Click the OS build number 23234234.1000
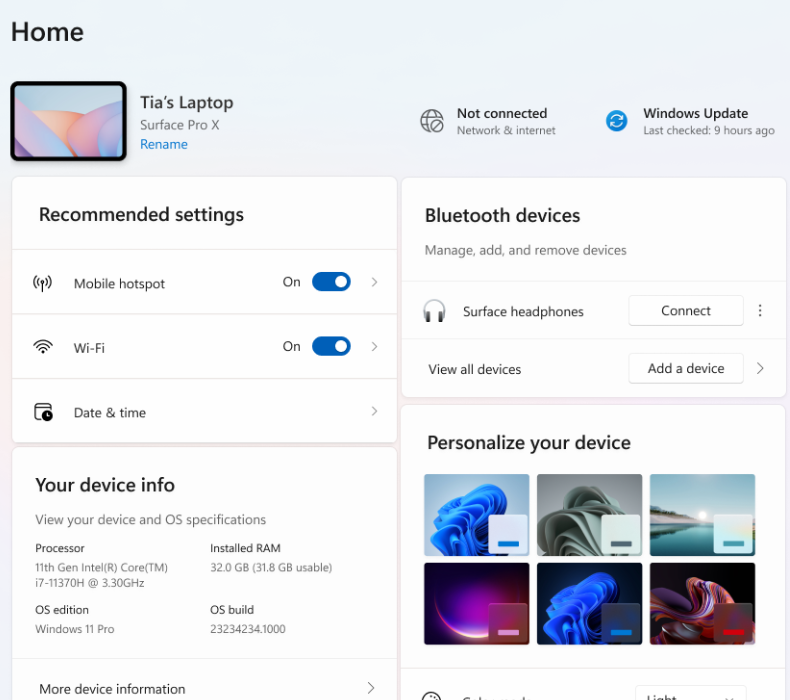Screen dimensions: 790x700 coord(247,629)
